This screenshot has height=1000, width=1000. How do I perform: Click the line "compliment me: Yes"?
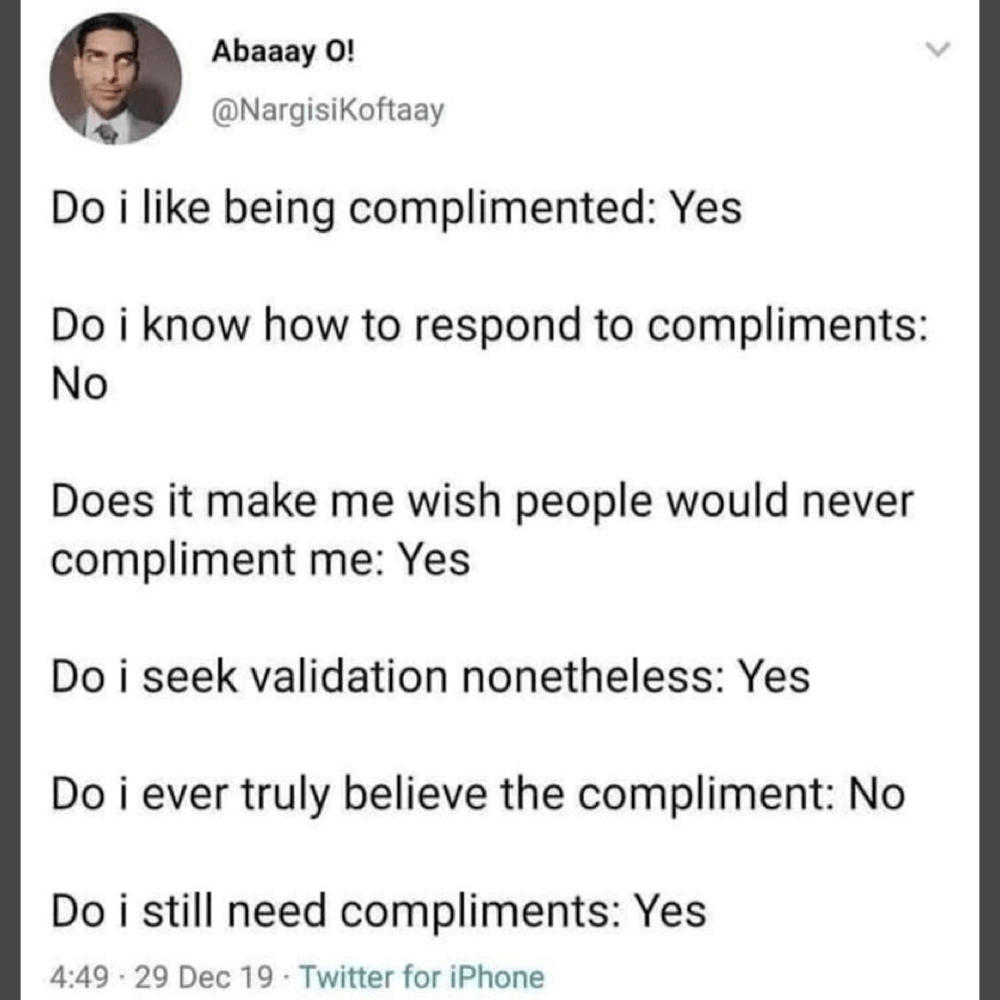click(x=260, y=559)
